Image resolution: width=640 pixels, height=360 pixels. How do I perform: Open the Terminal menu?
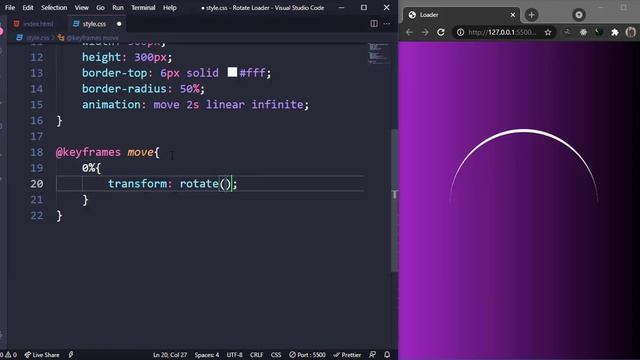pos(143,7)
